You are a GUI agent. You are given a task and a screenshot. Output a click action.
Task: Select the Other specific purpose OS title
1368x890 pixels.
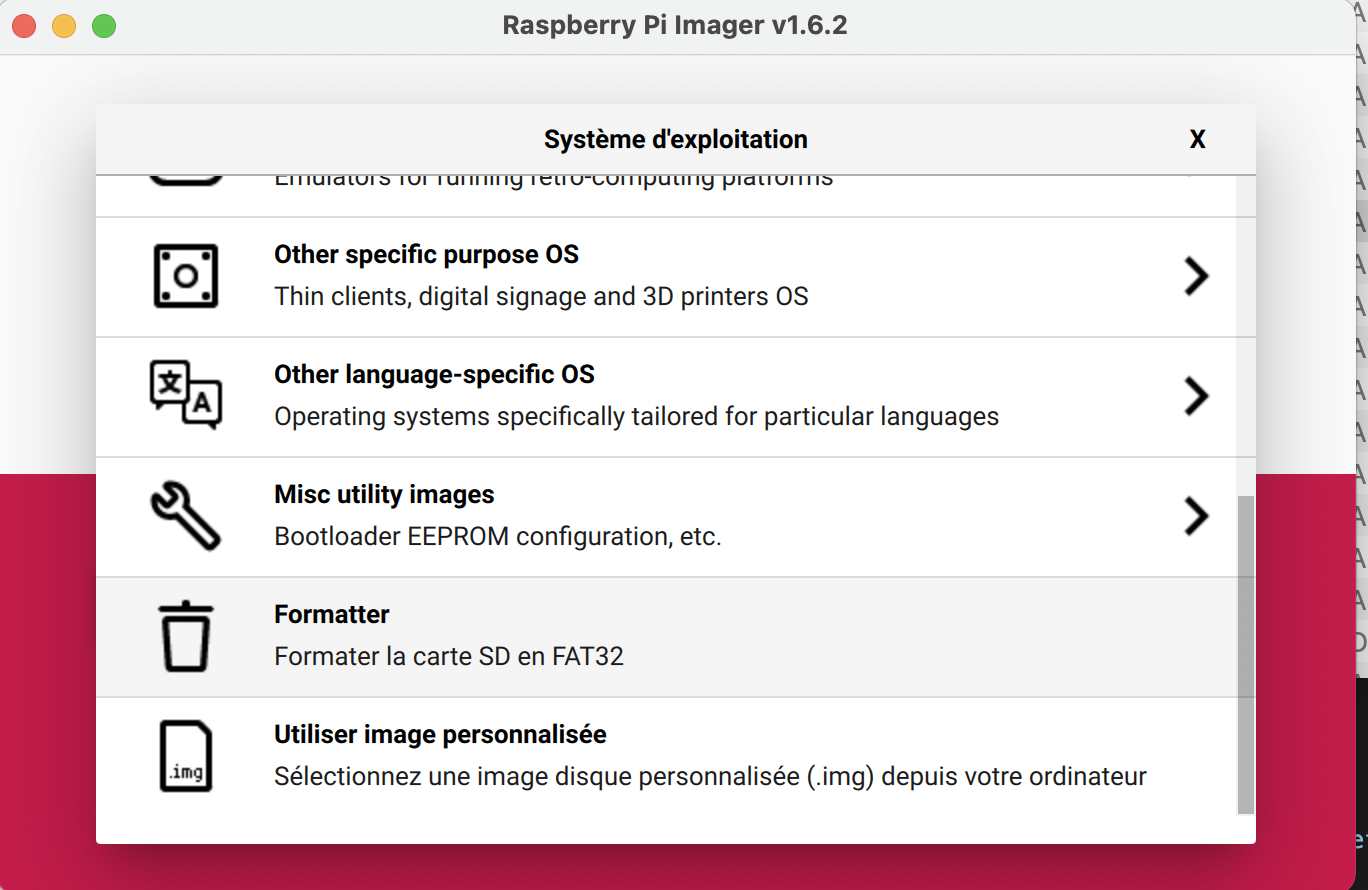(426, 255)
